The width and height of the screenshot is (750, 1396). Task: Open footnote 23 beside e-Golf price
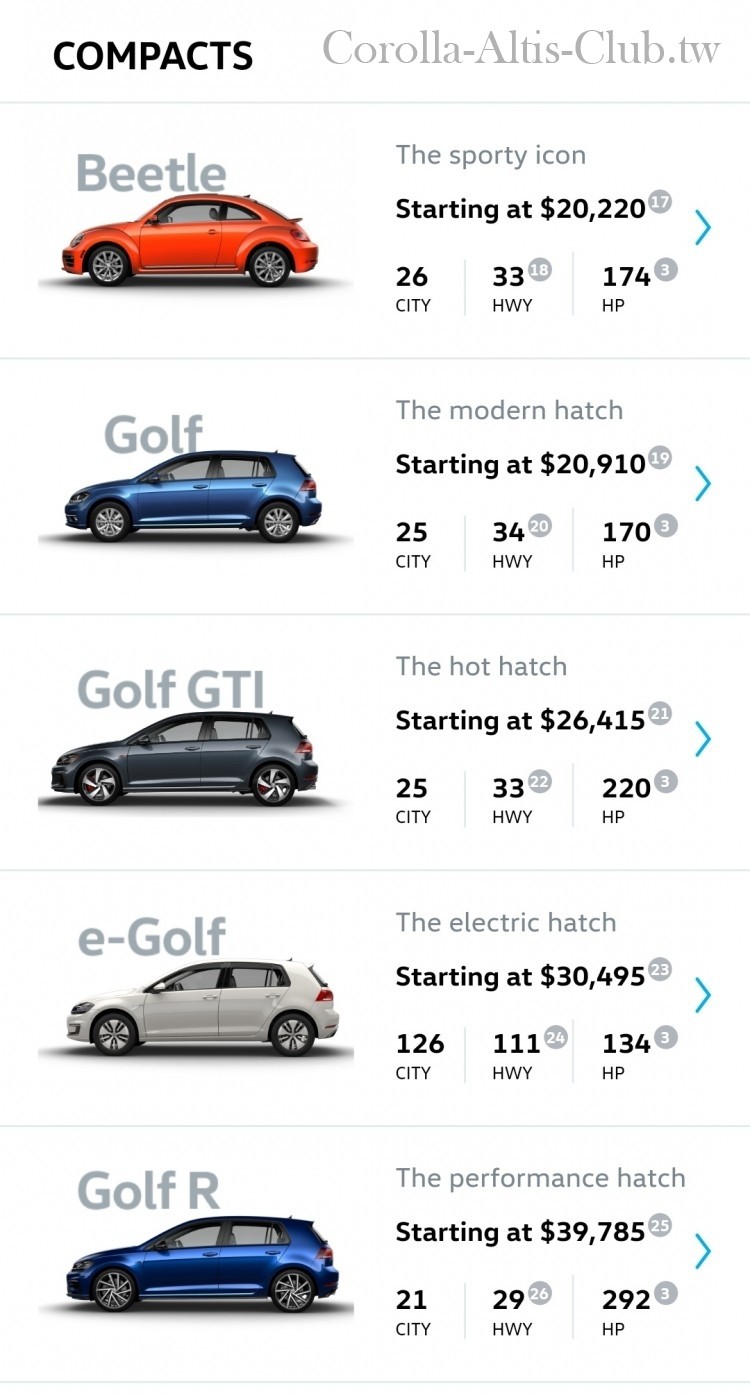click(660, 969)
